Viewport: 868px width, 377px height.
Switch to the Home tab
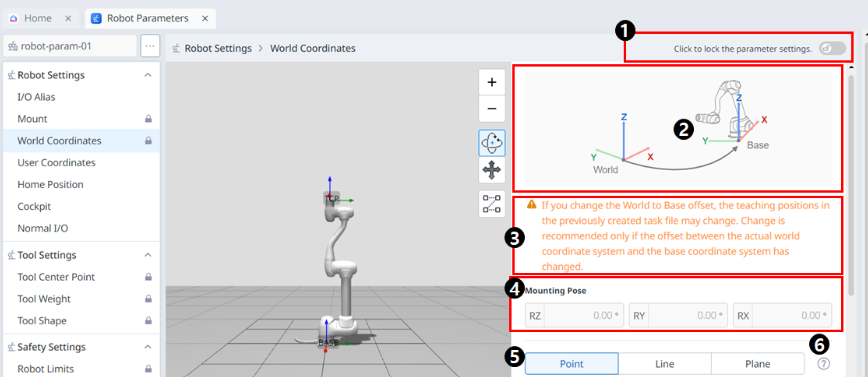tap(38, 18)
